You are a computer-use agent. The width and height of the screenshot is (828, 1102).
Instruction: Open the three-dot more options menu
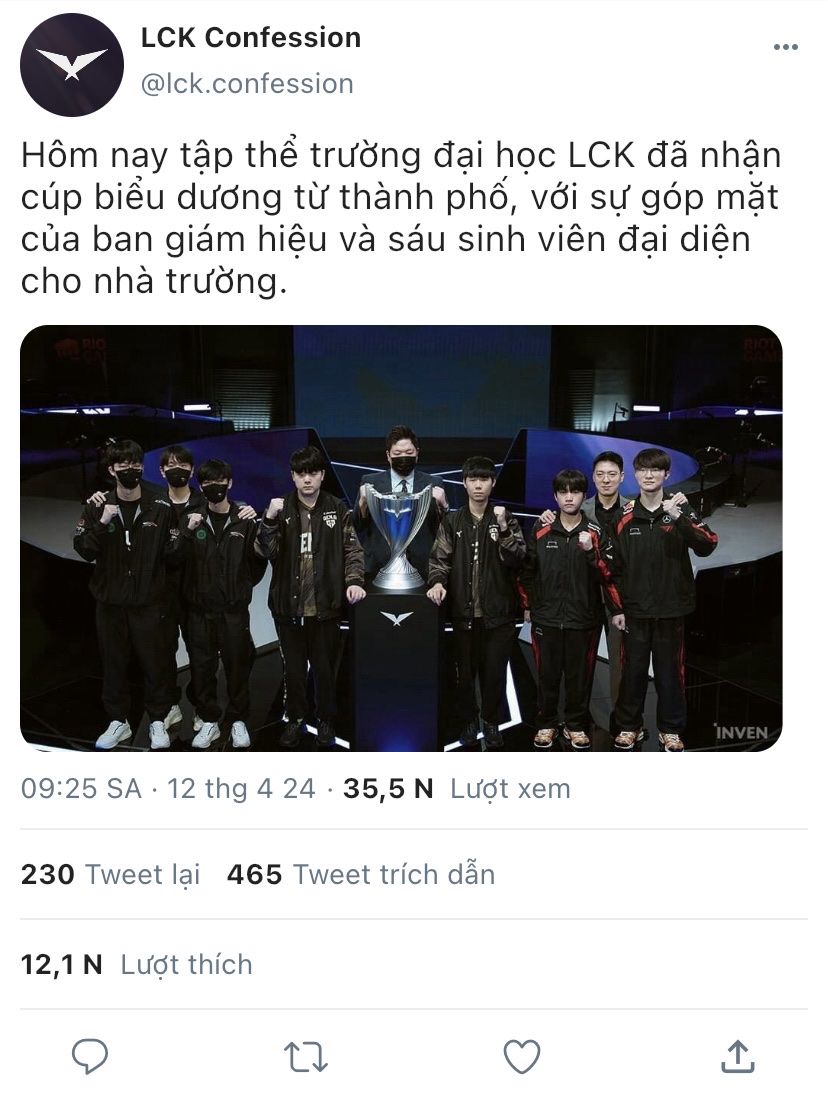[785, 47]
